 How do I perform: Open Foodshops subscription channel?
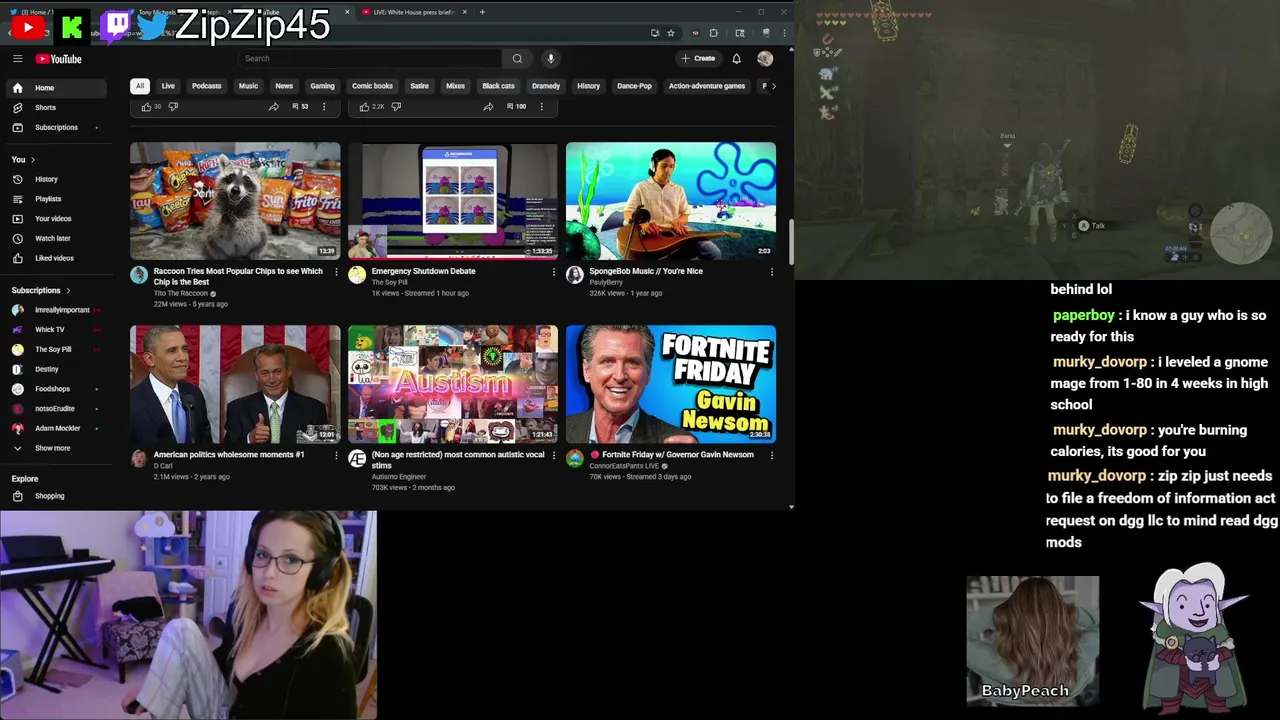(x=54, y=389)
